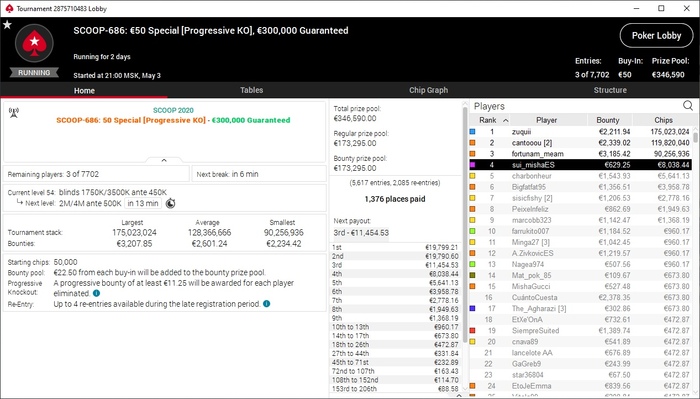Switch to the Tables tab
The width and height of the screenshot is (700, 399).
coord(251,90)
